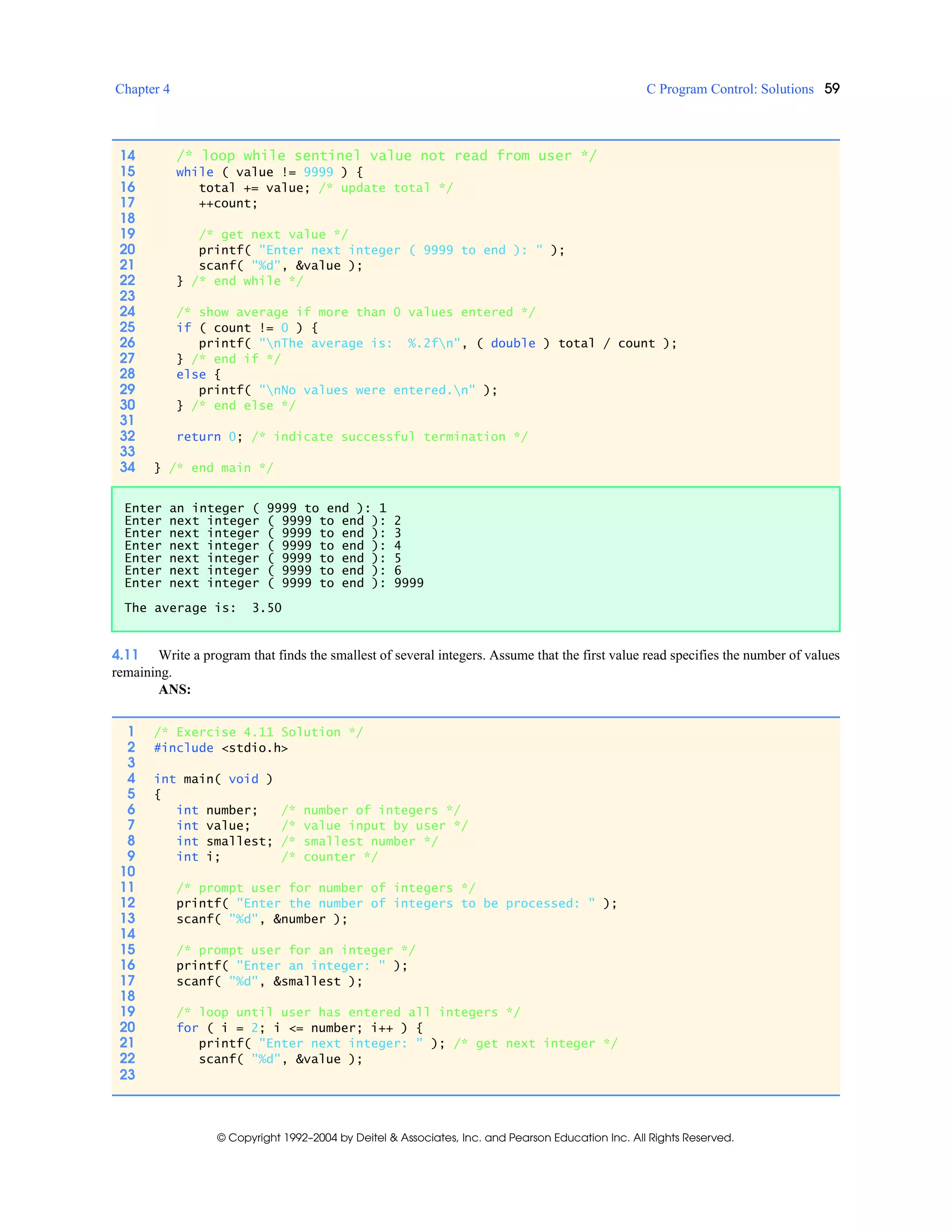
Task: Click the 'Chapter 4' header text
Action: [x=142, y=89]
